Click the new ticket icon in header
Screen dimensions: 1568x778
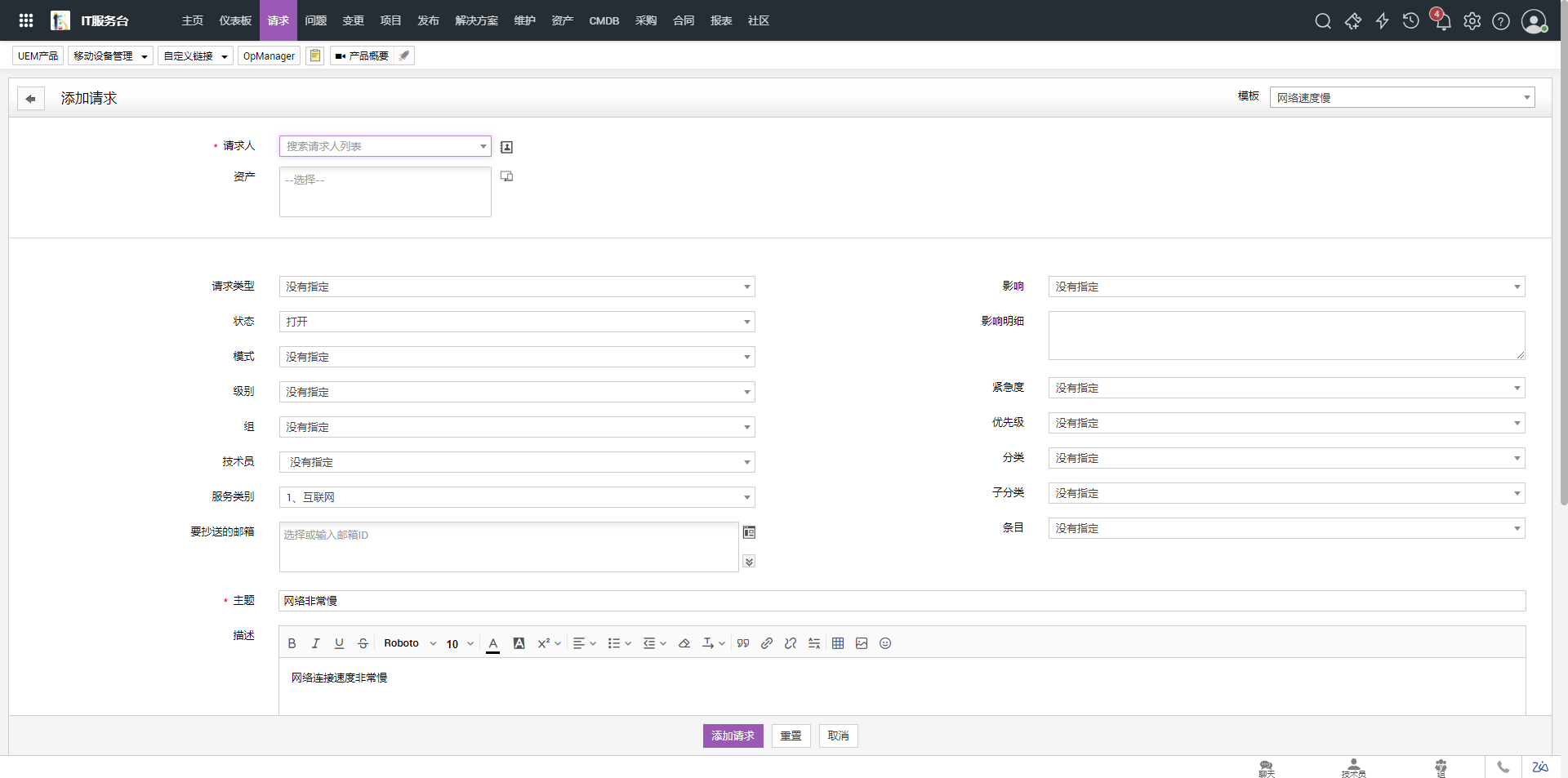point(1352,21)
